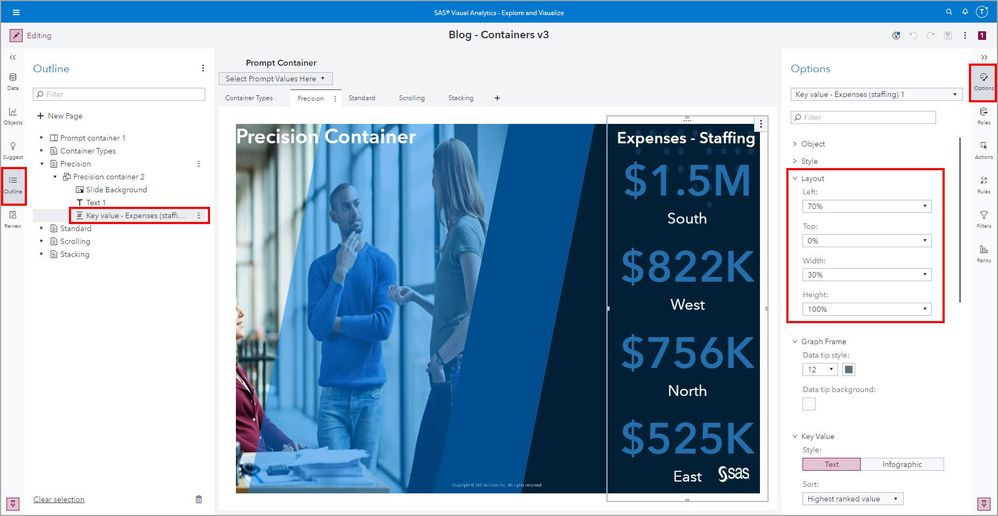Screen dimensions: 998x516
Task: Expand the Standard tree node
Action: pyautogui.click(x=42, y=228)
